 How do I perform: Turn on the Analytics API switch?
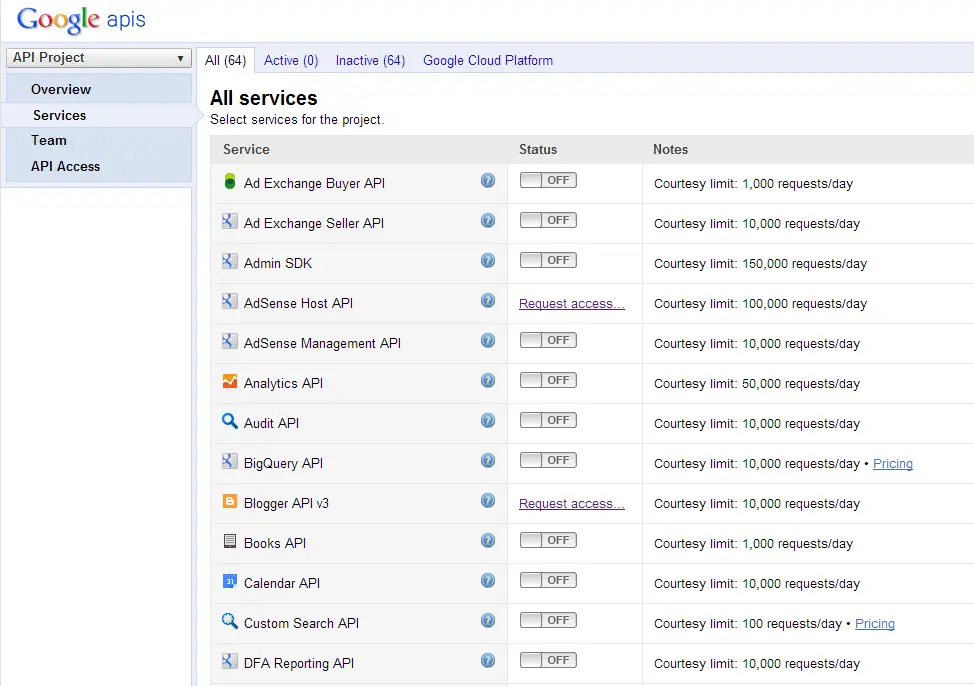coord(548,380)
